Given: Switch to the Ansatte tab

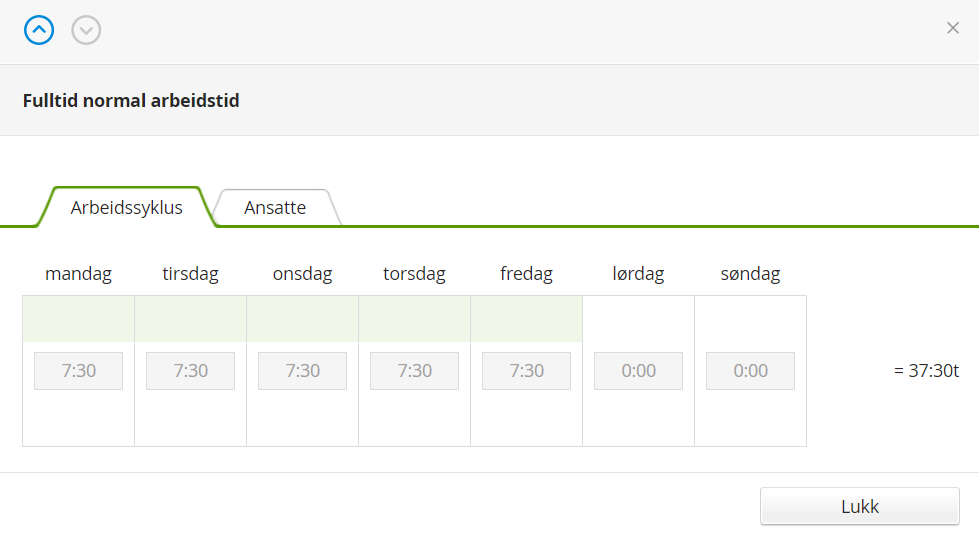Looking at the screenshot, I should pyautogui.click(x=275, y=207).
